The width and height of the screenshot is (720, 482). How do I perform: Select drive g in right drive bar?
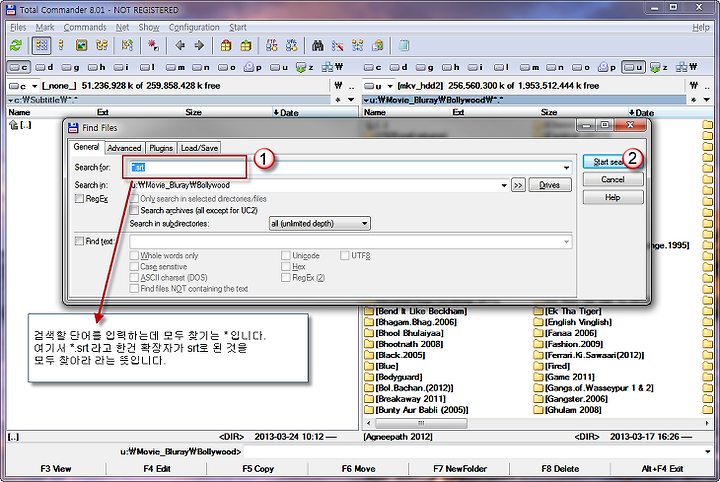(424, 67)
